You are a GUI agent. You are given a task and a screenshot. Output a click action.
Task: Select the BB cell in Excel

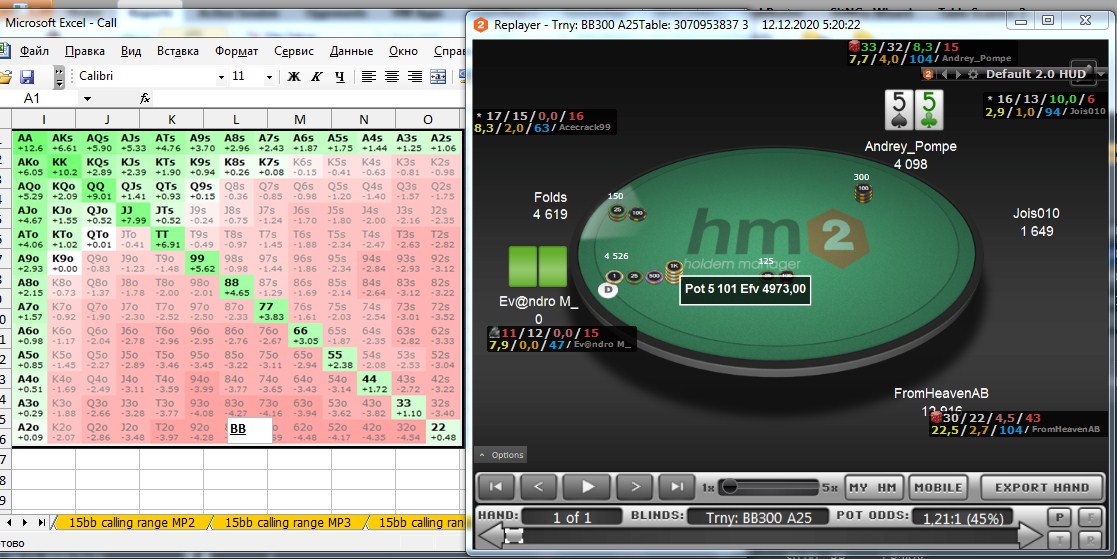click(249, 431)
